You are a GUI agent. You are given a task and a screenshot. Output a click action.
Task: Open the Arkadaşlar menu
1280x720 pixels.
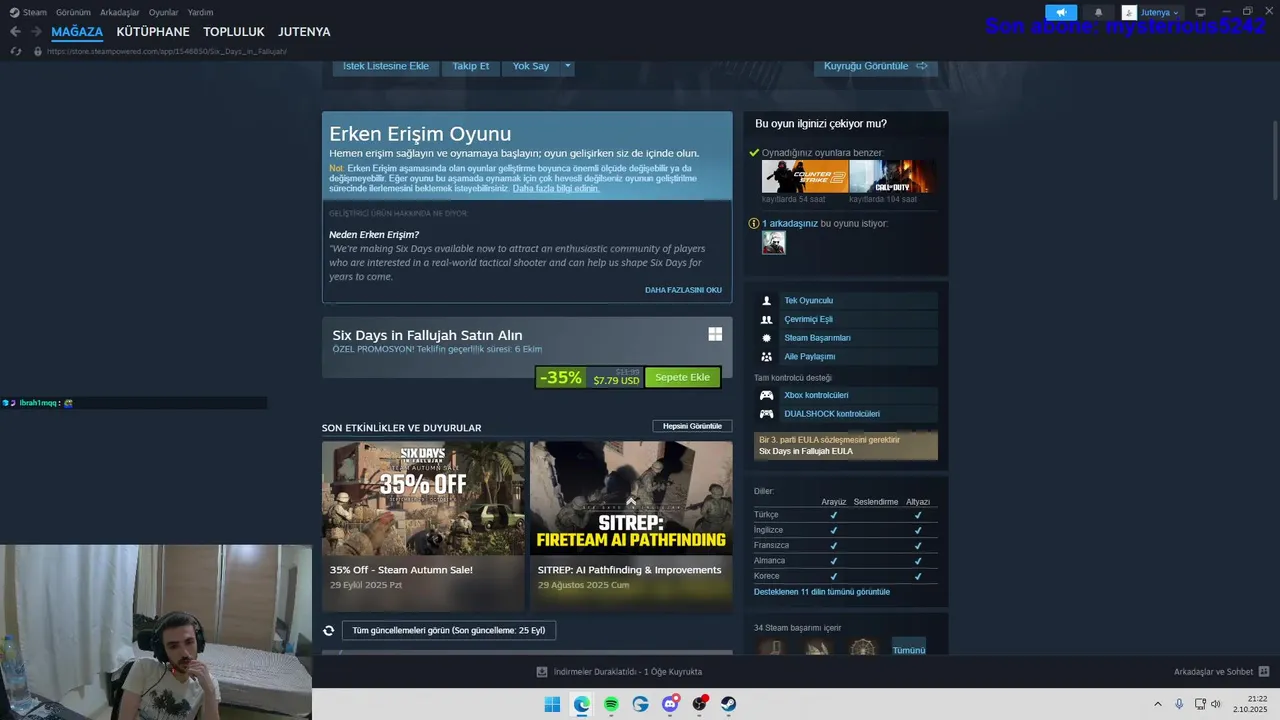tap(120, 12)
